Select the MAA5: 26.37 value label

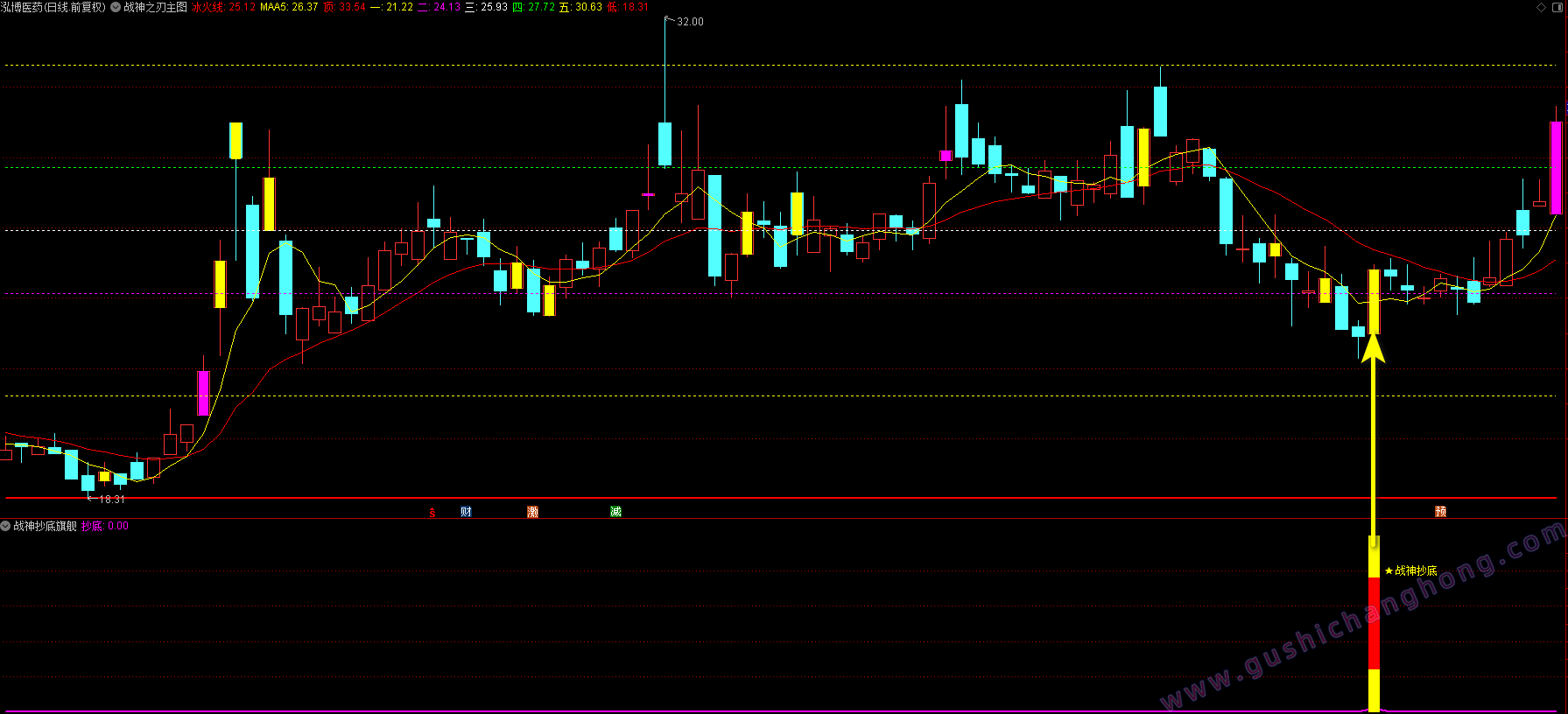289,7
